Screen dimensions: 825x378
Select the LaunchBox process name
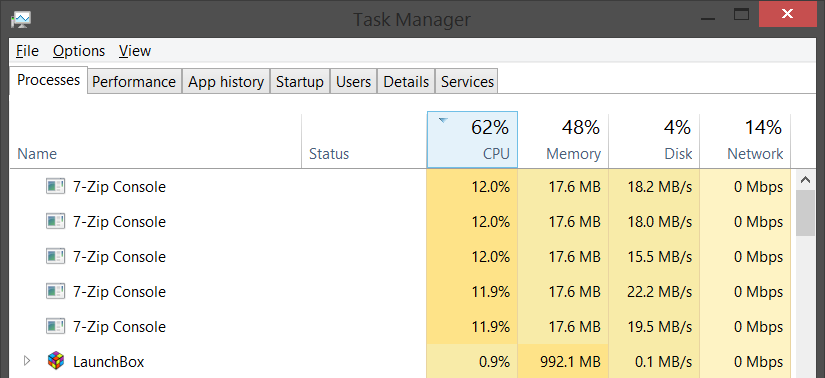(109, 362)
